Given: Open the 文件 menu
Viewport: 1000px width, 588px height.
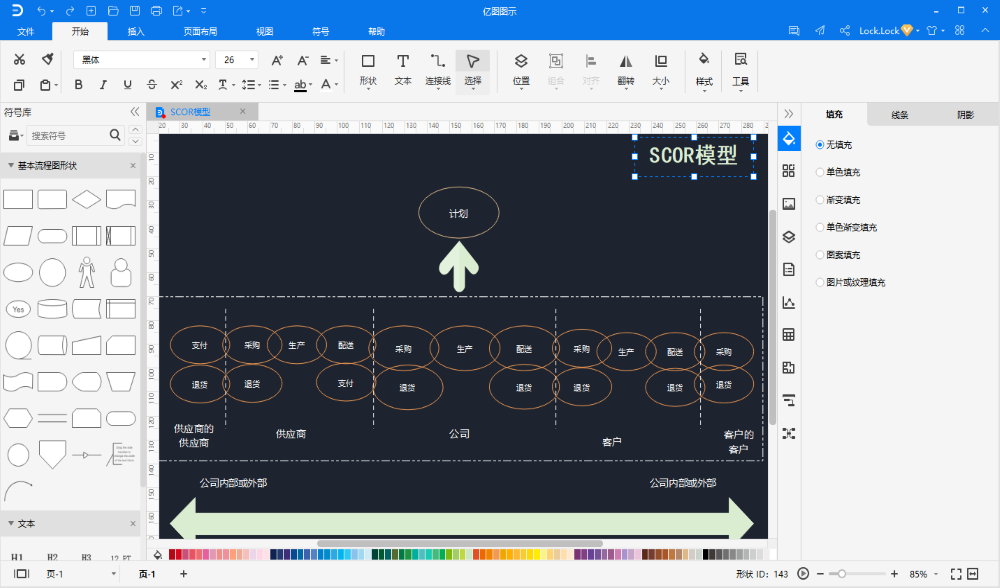Looking at the screenshot, I should click(x=26, y=31).
